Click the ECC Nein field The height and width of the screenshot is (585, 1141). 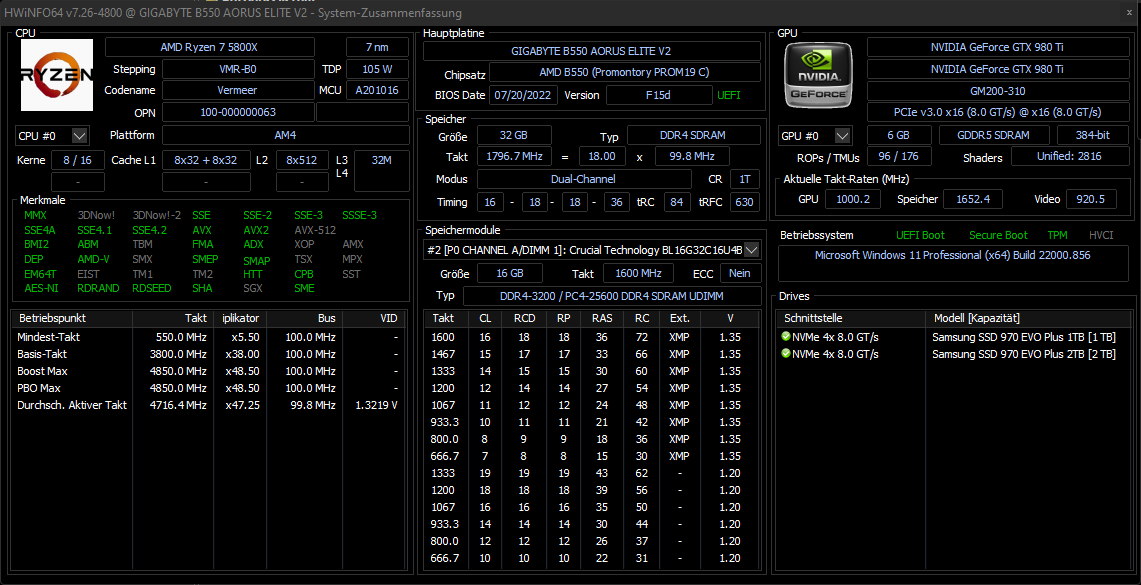pyautogui.click(x=740, y=274)
